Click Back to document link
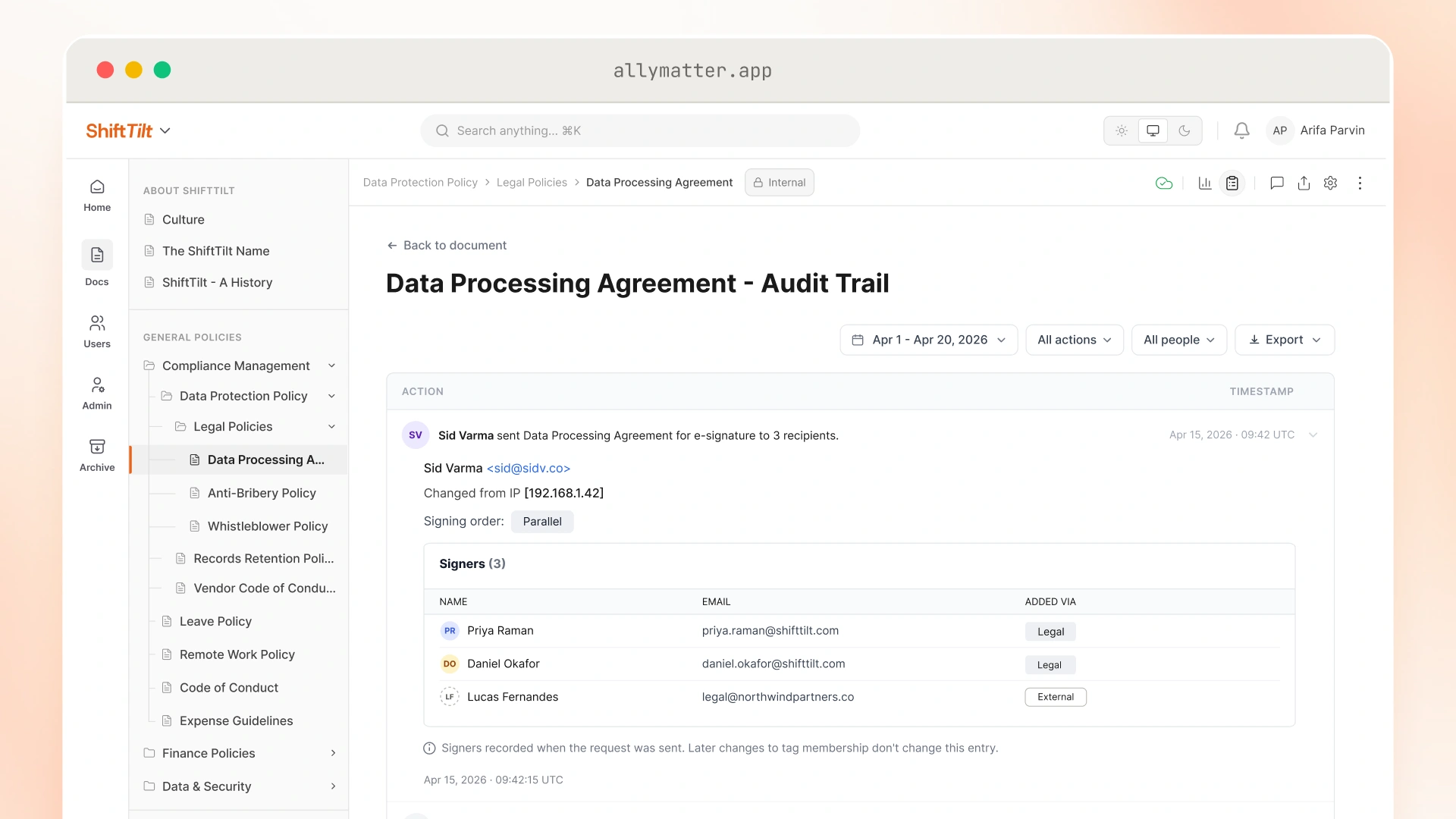The image size is (1456, 819). click(447, 246)
